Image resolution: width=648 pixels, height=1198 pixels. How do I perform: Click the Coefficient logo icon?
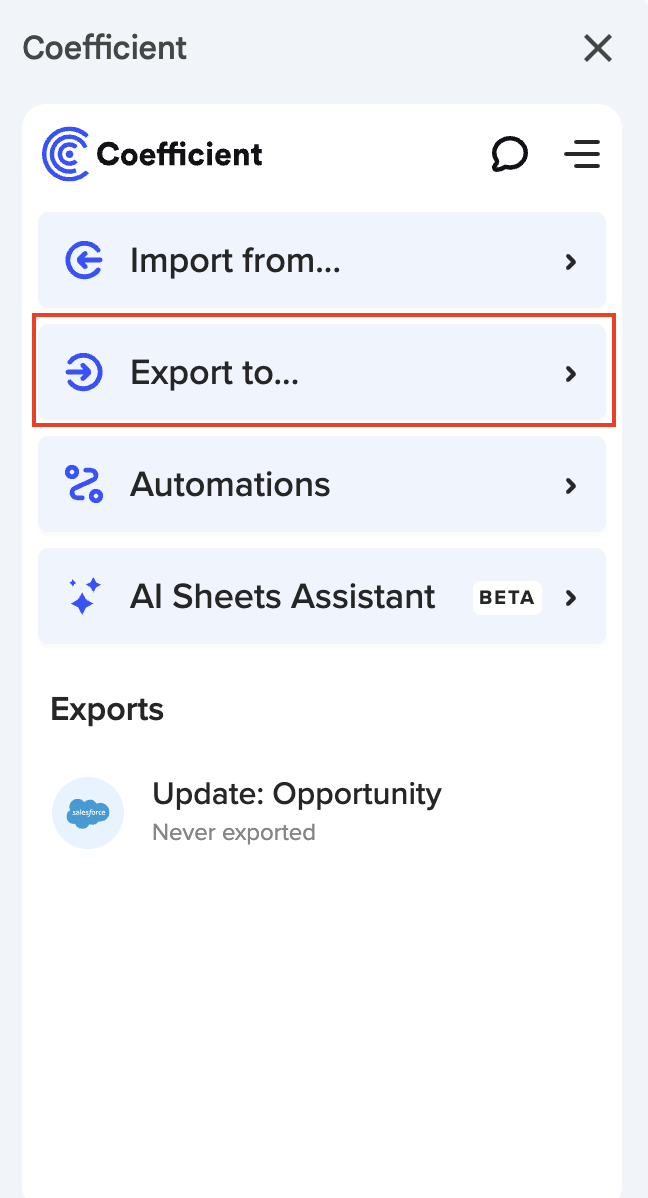click(x=66, y=154)
